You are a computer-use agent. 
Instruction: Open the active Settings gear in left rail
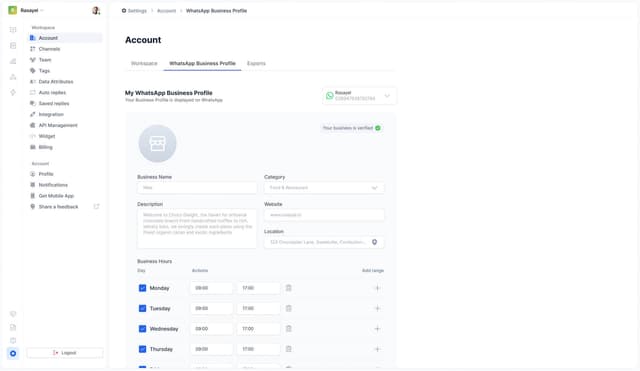click(13, 353)
